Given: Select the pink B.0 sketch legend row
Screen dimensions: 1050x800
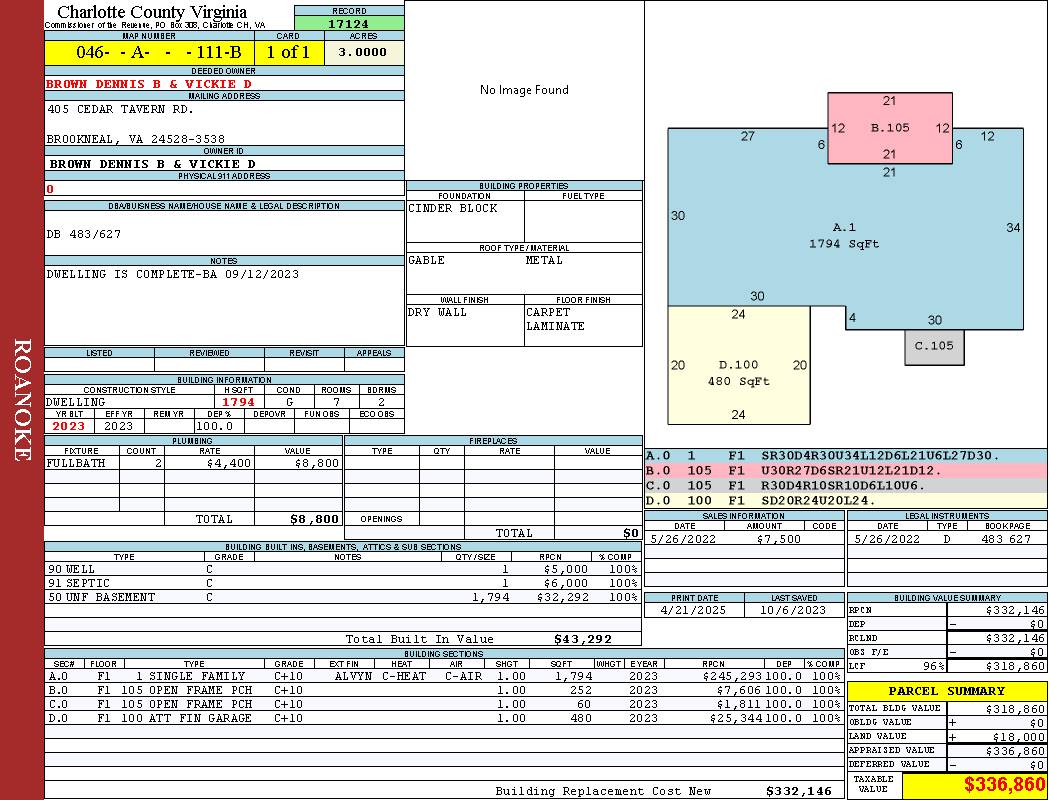Looking at the screenshot, I should click(x=845, y=470).
